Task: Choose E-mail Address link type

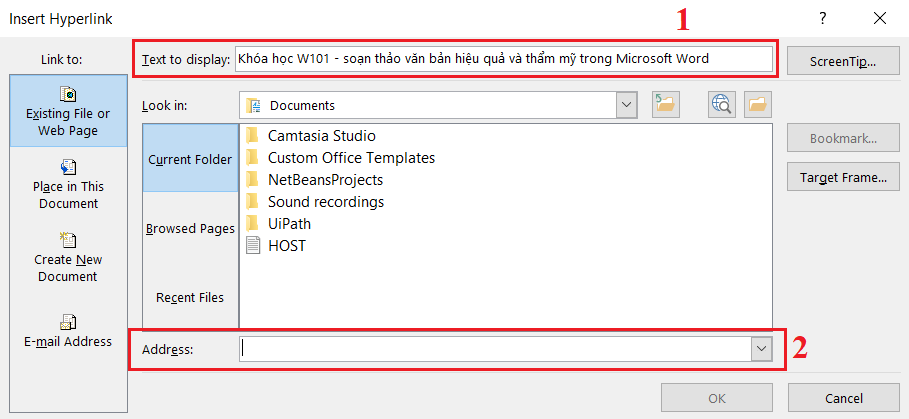Action: coord(68,331)
